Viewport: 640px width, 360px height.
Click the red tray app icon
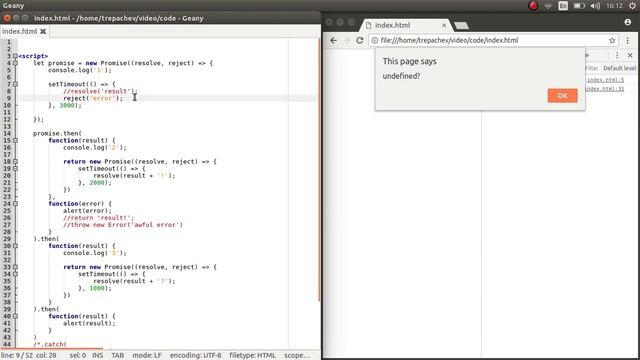[x=533, y=6]
